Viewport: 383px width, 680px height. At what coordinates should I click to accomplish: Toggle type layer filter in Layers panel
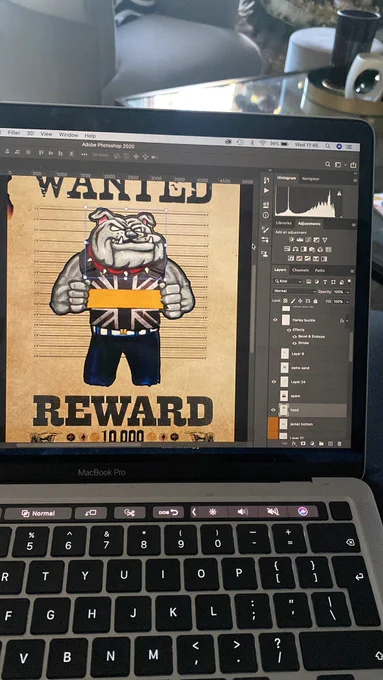pos(325,282)
